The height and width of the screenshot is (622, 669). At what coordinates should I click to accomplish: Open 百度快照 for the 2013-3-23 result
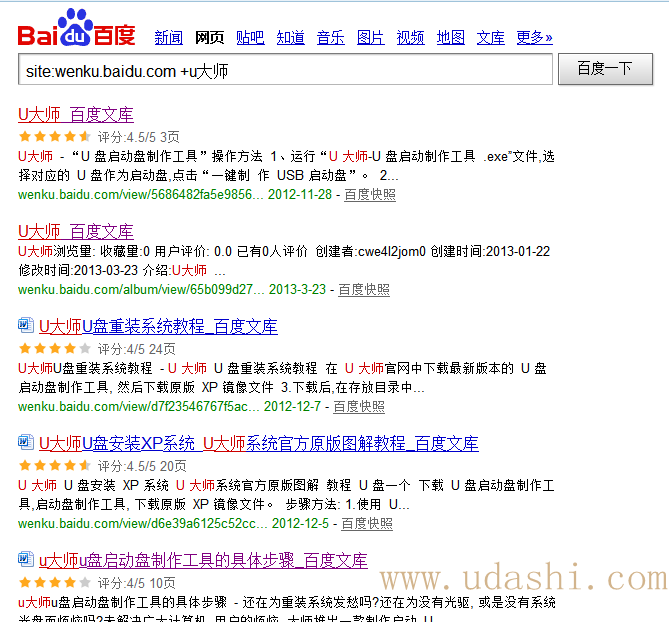pyautogui.click(x=364, y=290)
